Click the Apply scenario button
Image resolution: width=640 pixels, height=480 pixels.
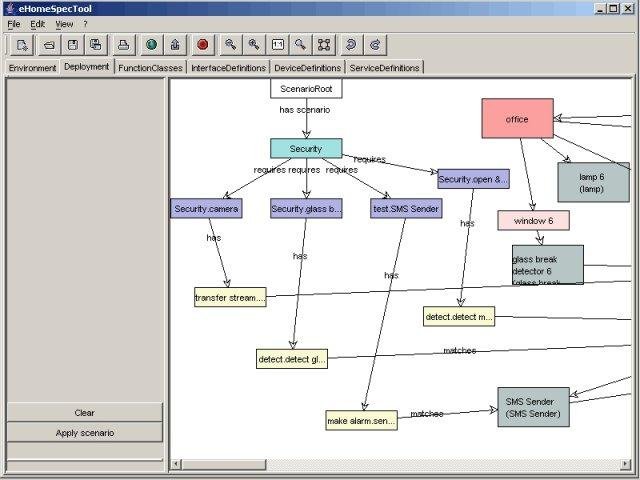click(x=84, y=433)
